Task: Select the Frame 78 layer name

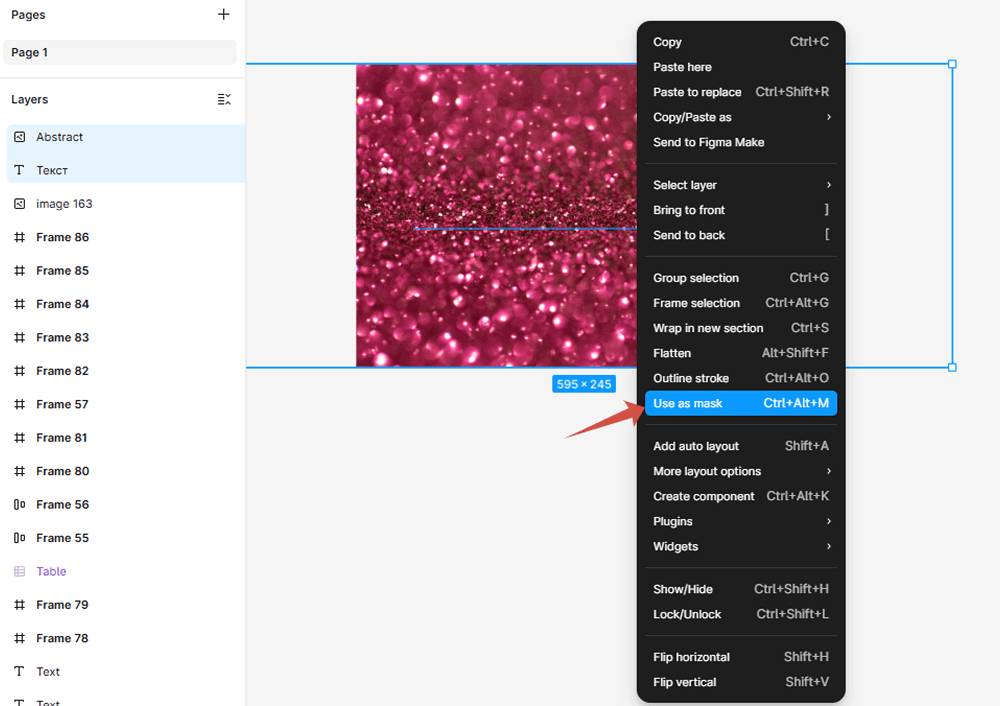Action: 62,638
